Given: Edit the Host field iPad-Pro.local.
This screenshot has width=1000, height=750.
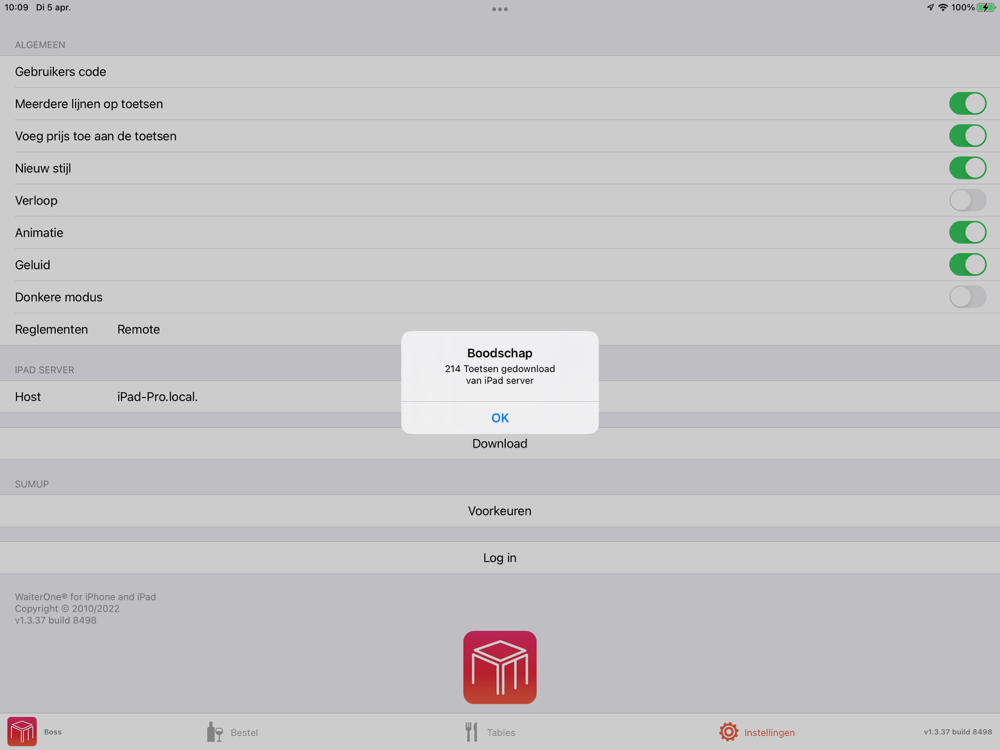Looking at the screenshot, I should point(157,397).
